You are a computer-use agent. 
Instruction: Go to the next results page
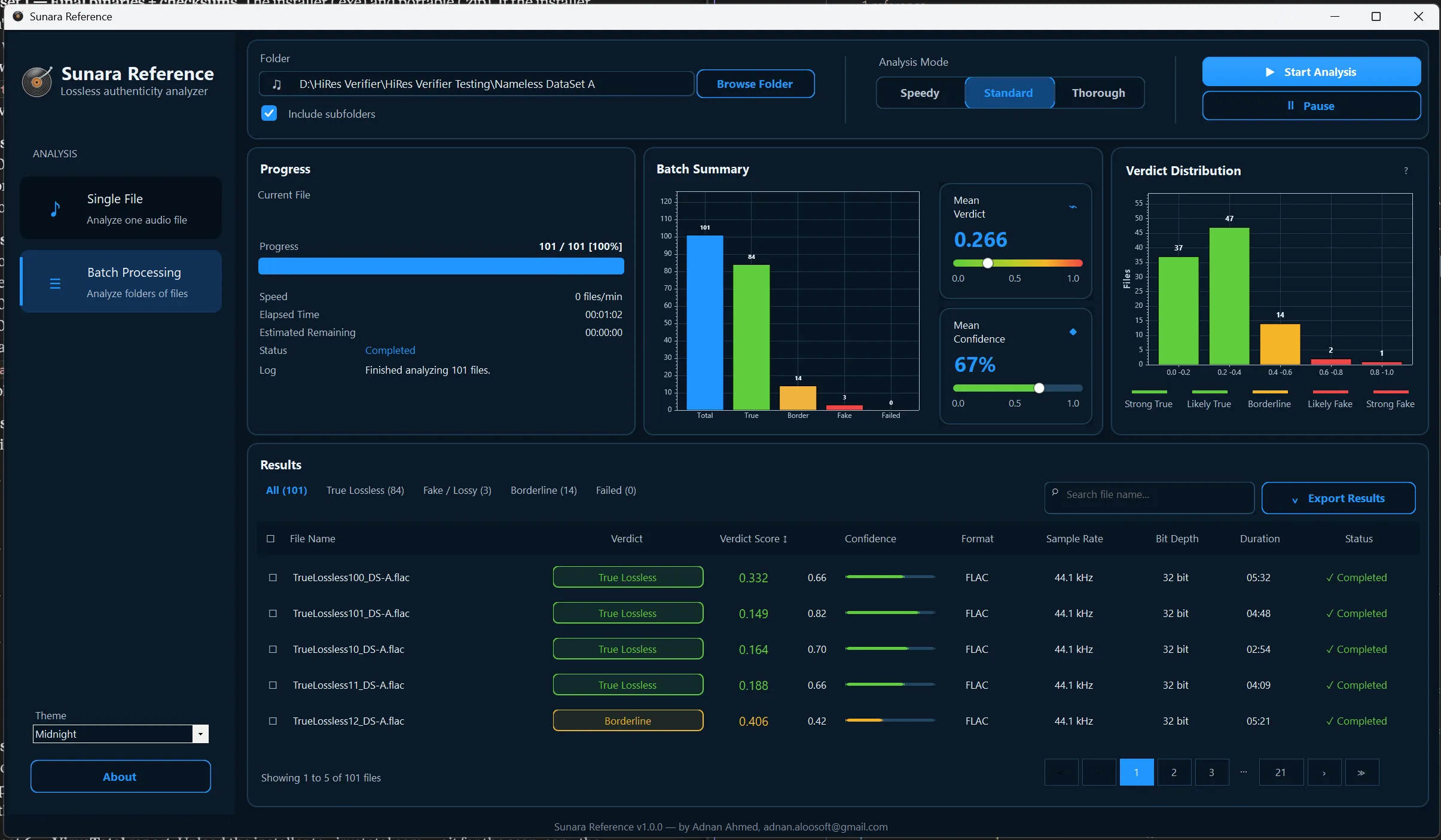pyautogui.click(x=1324, y=772)
